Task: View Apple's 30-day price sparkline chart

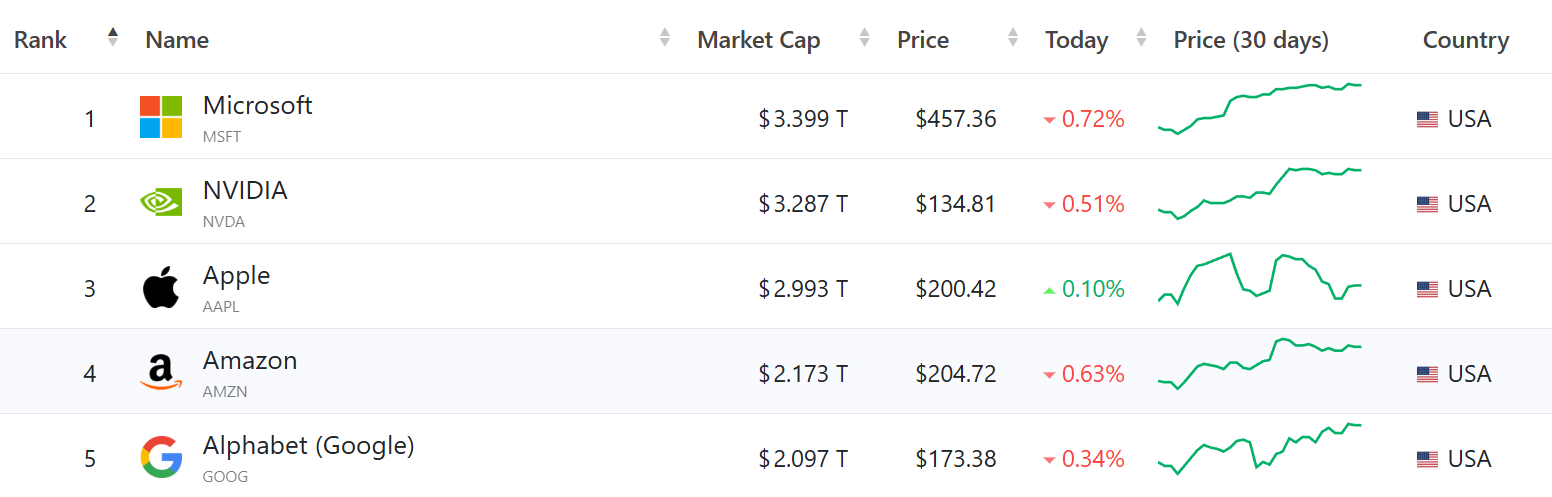Action: coord(1260,277)
